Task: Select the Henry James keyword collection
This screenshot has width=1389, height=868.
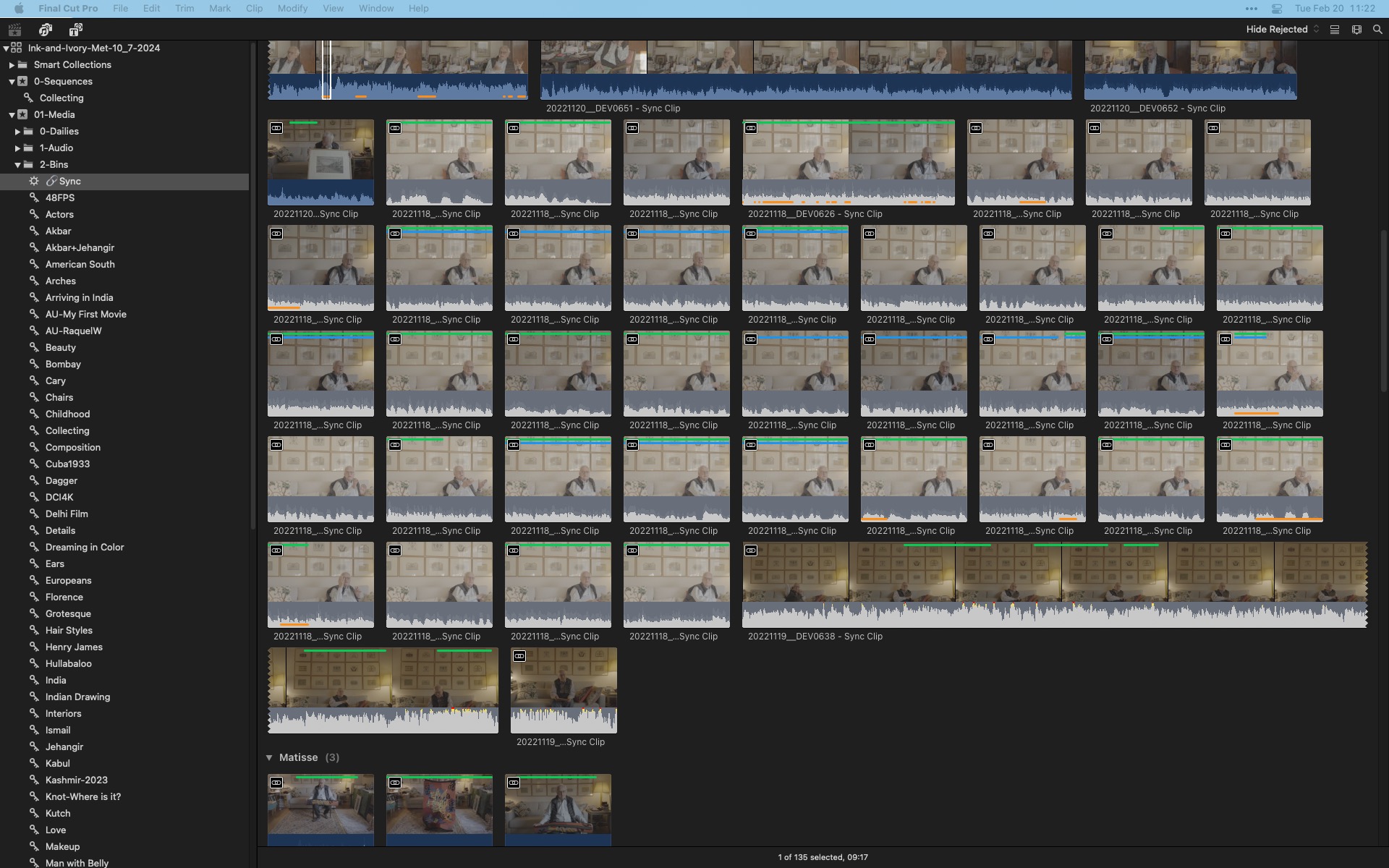Action: click(74, 647)
